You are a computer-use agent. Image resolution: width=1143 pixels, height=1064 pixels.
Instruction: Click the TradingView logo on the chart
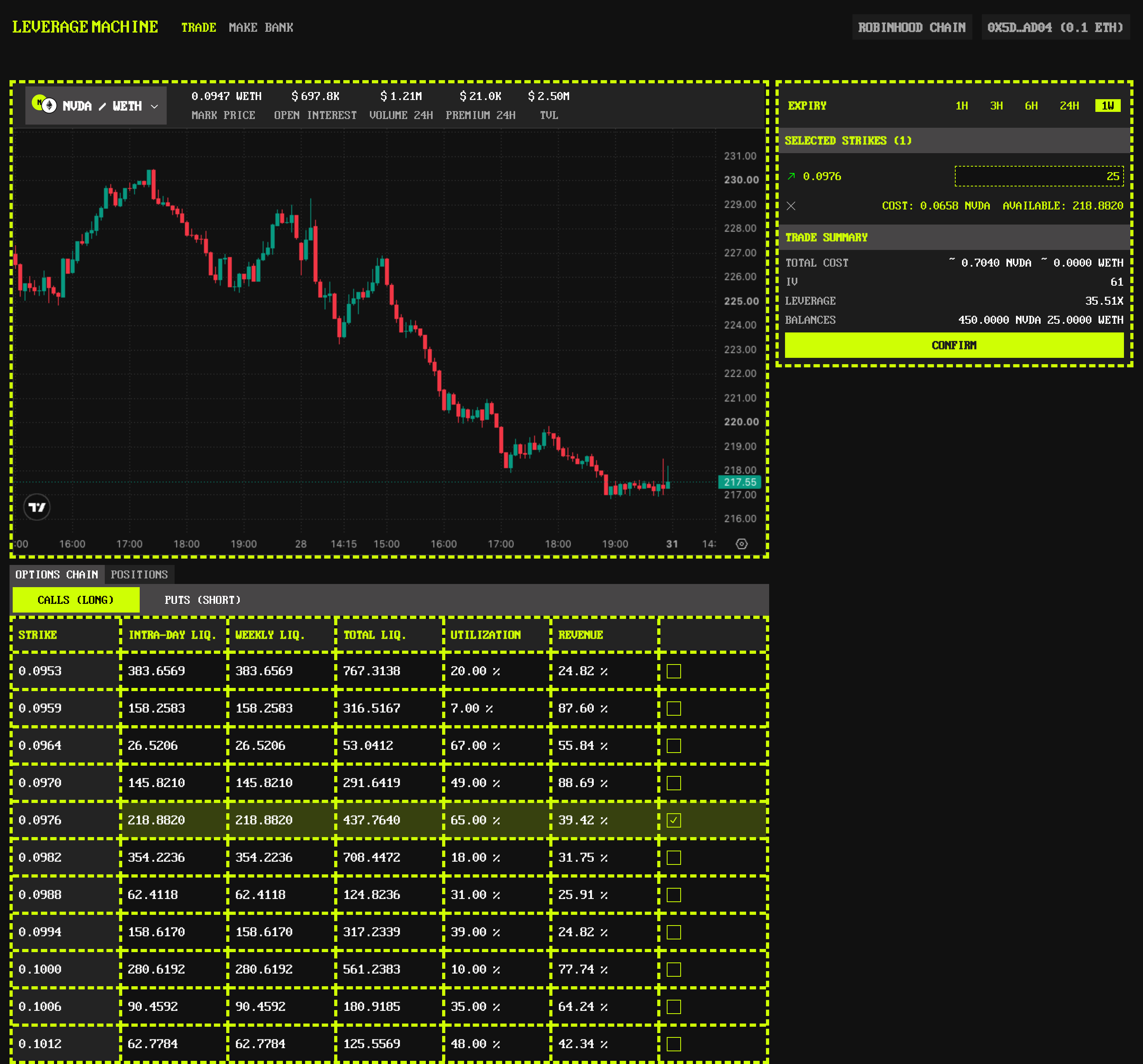click(37, 507)
